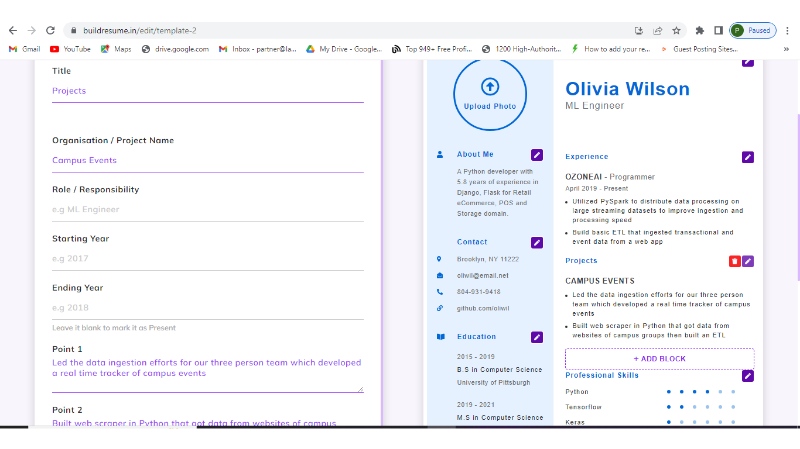This screenshot has height=449, width=800.
Task: Click the Organisation / Project Name field
Action: pos(207,160)
